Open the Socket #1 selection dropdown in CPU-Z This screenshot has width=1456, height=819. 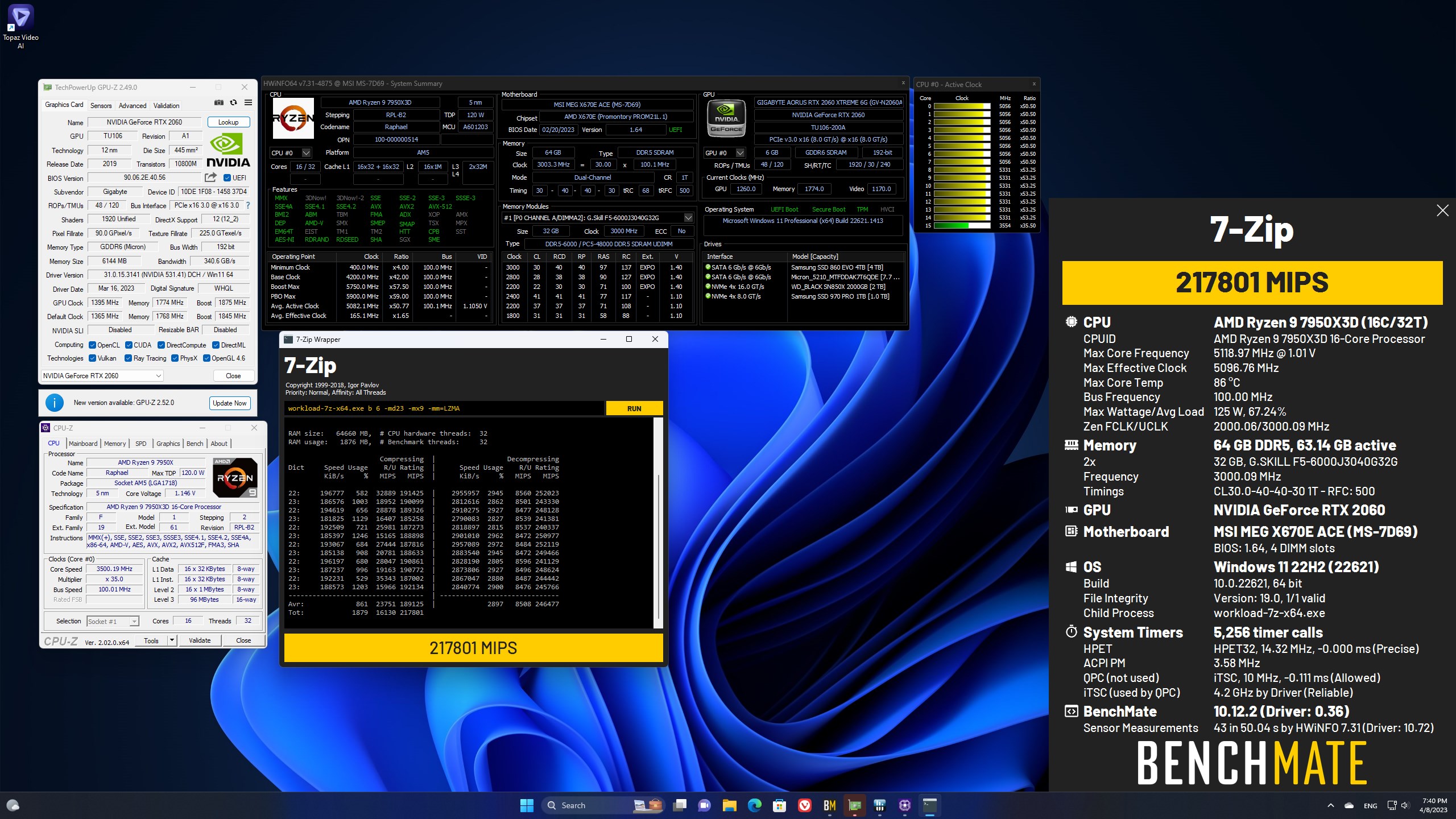tap(112, 621)
